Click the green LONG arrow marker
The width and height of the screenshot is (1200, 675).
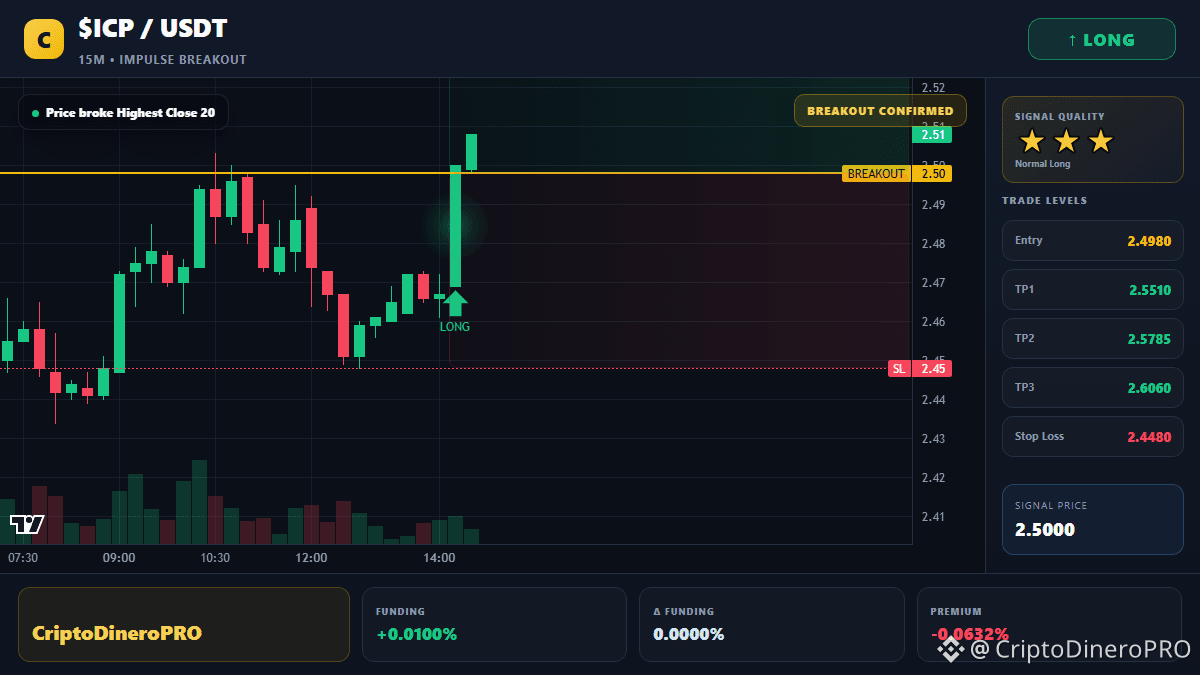455,302
